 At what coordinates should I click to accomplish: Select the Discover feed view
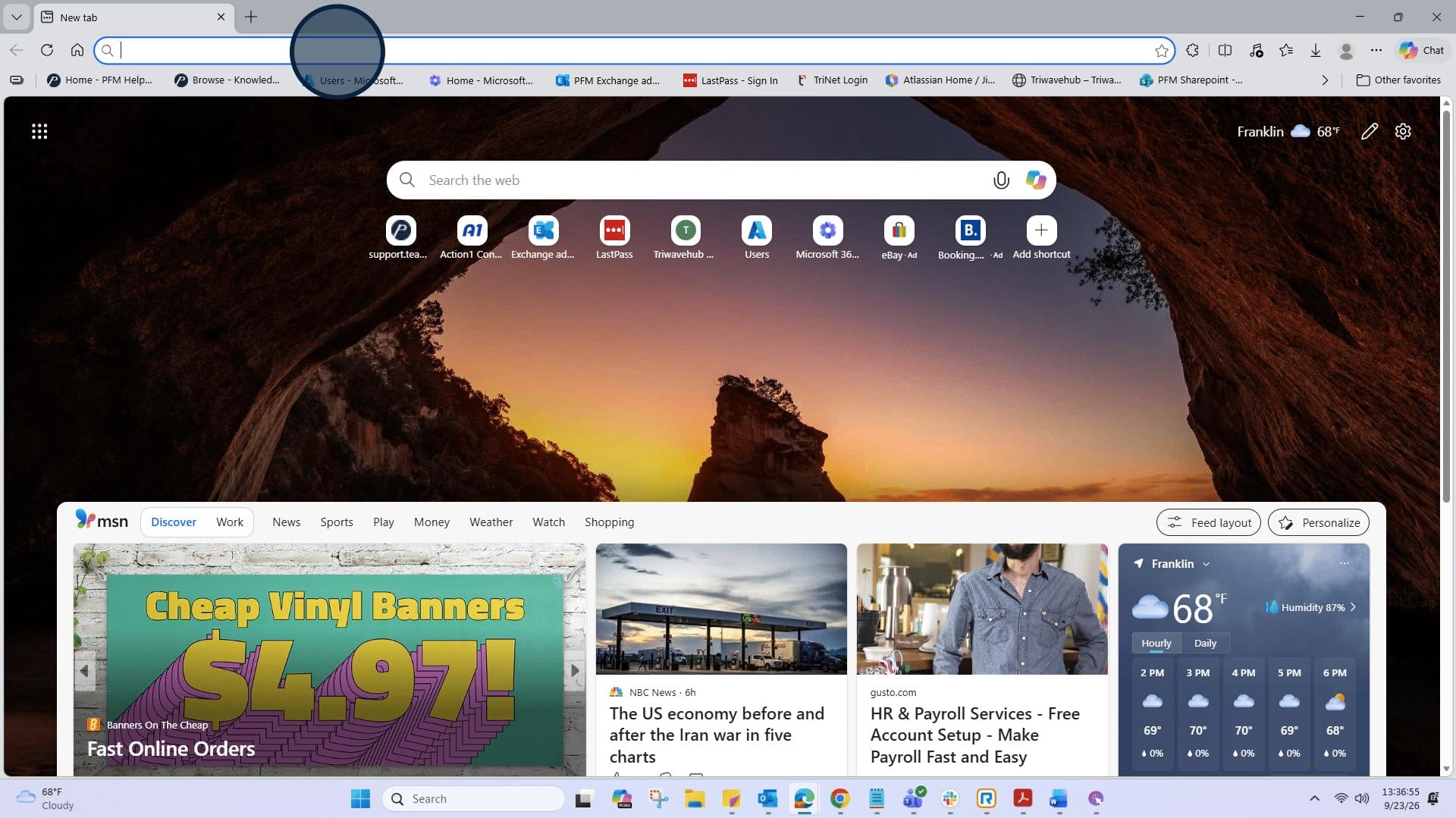(x=174, y=522)
